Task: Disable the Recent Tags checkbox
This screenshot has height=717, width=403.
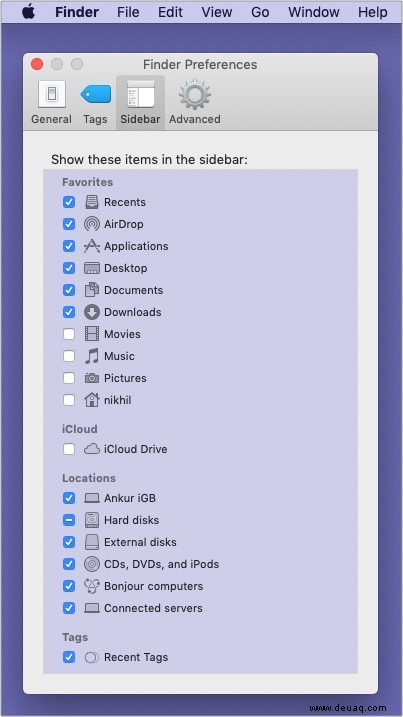Action: [69, 657]
